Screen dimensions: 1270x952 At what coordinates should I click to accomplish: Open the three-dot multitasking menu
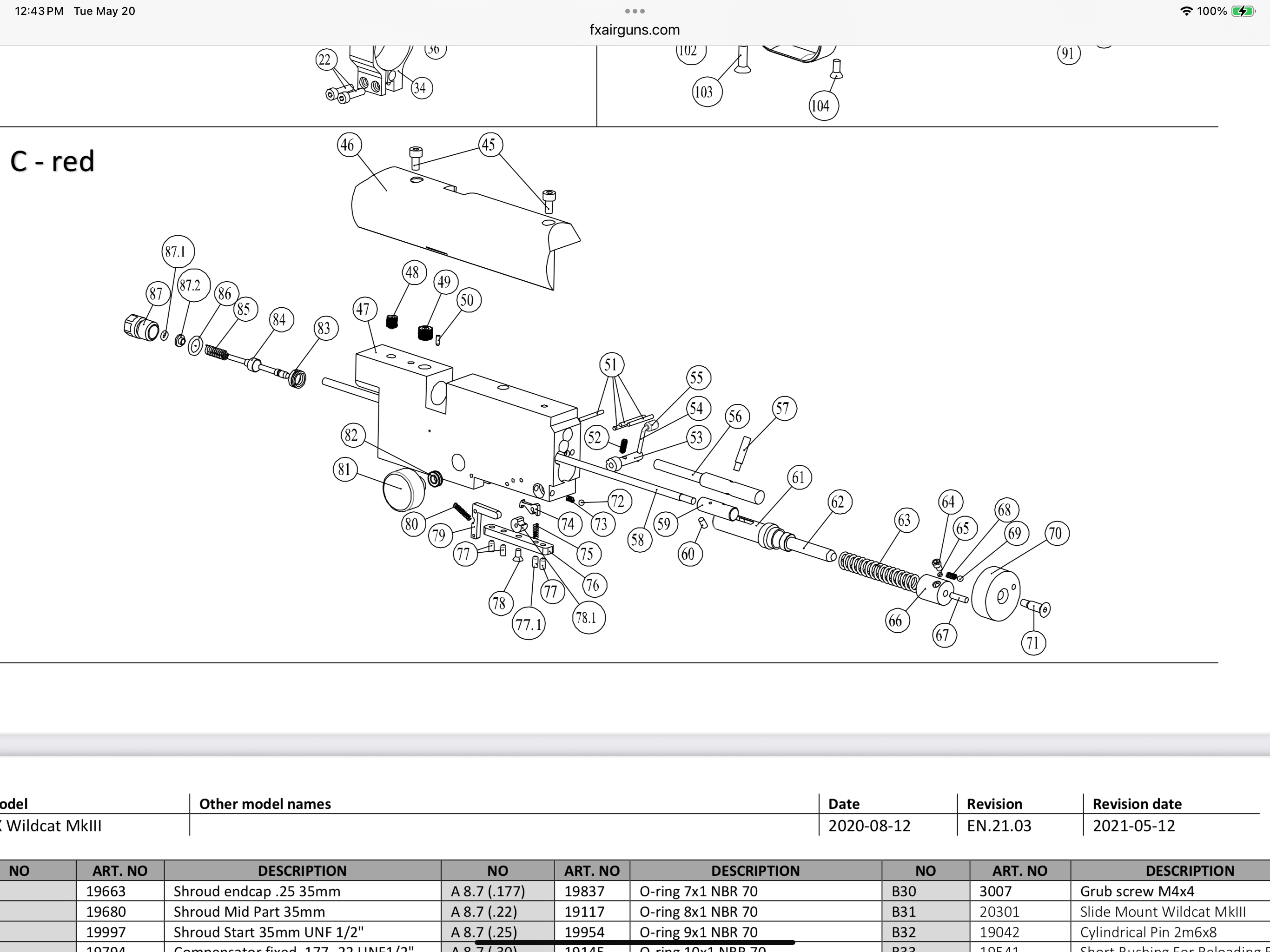click(x=635, y=11)
